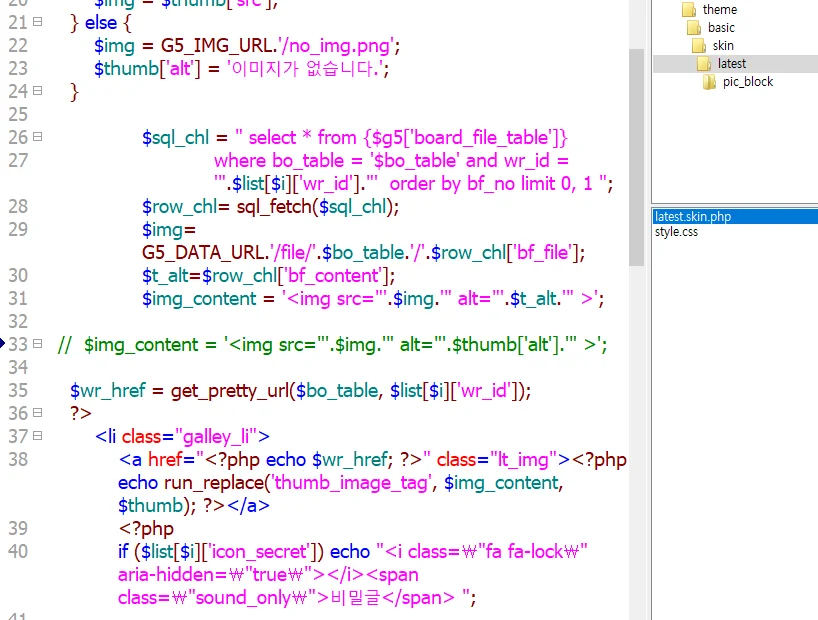This screenshot has height=620, width=818.
Task: Click $t_alt variable on line 30
Action: 164,276
